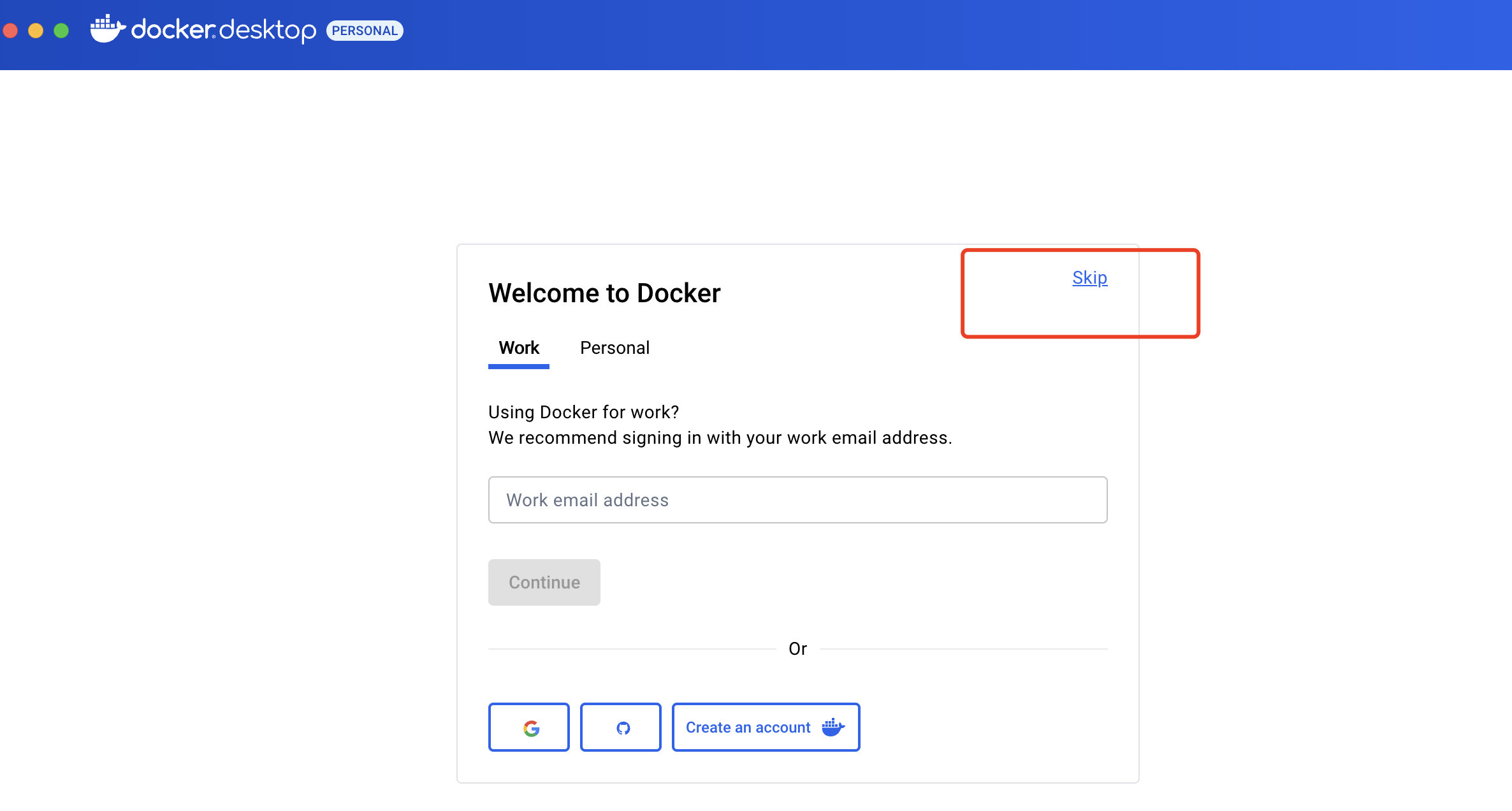Viewport: 1512px width, 811px height.
Task: Click the 'Or' divider label
Action: tap(797, 649)
